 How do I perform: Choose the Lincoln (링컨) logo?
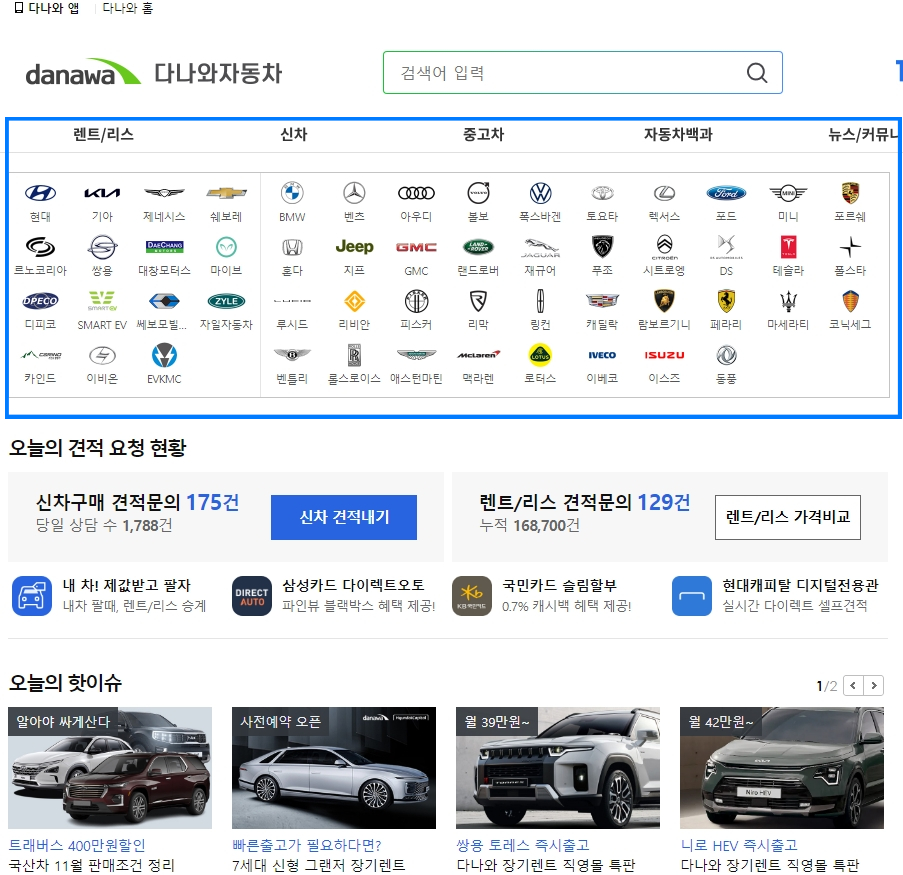click(540, 301)
